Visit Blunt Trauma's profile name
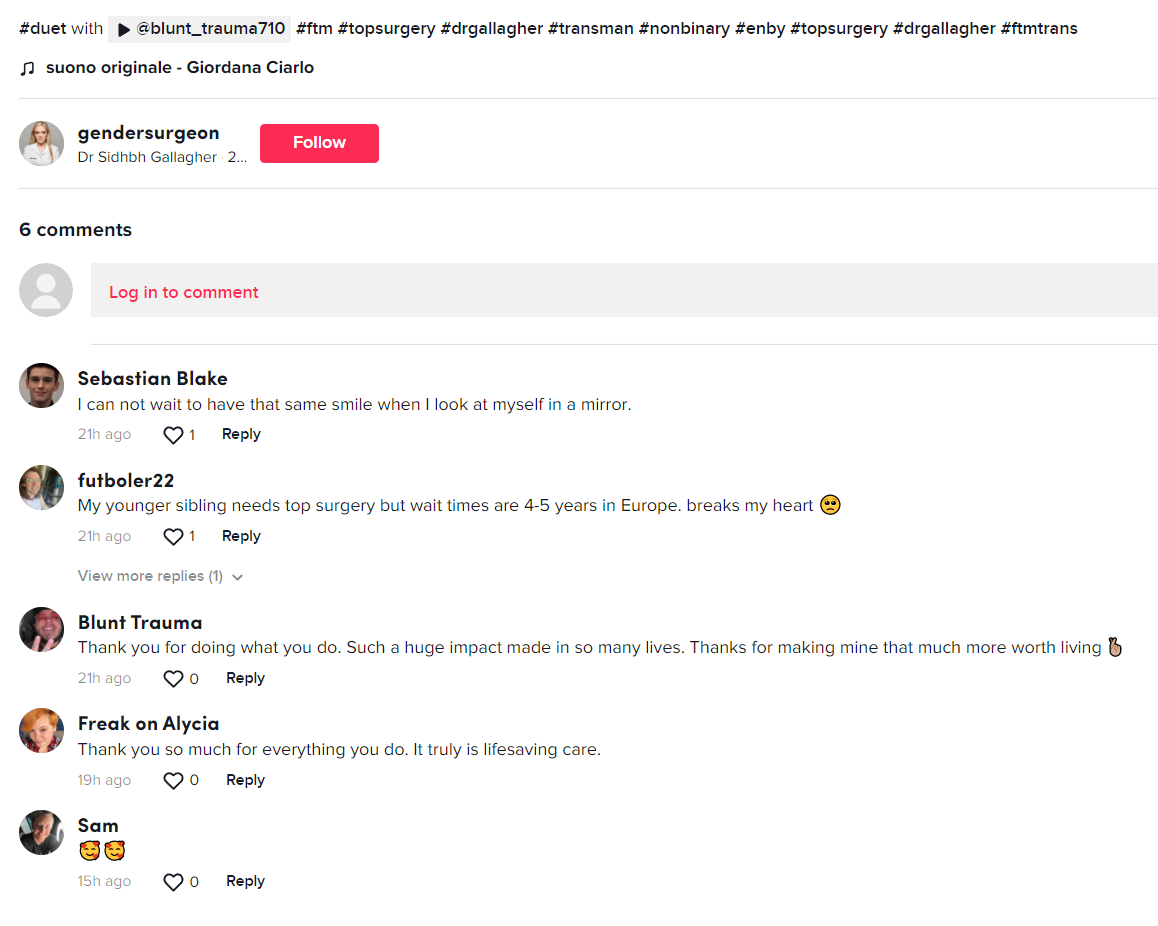The width and height of the screenshot is (1158, 926). [140, 623]
